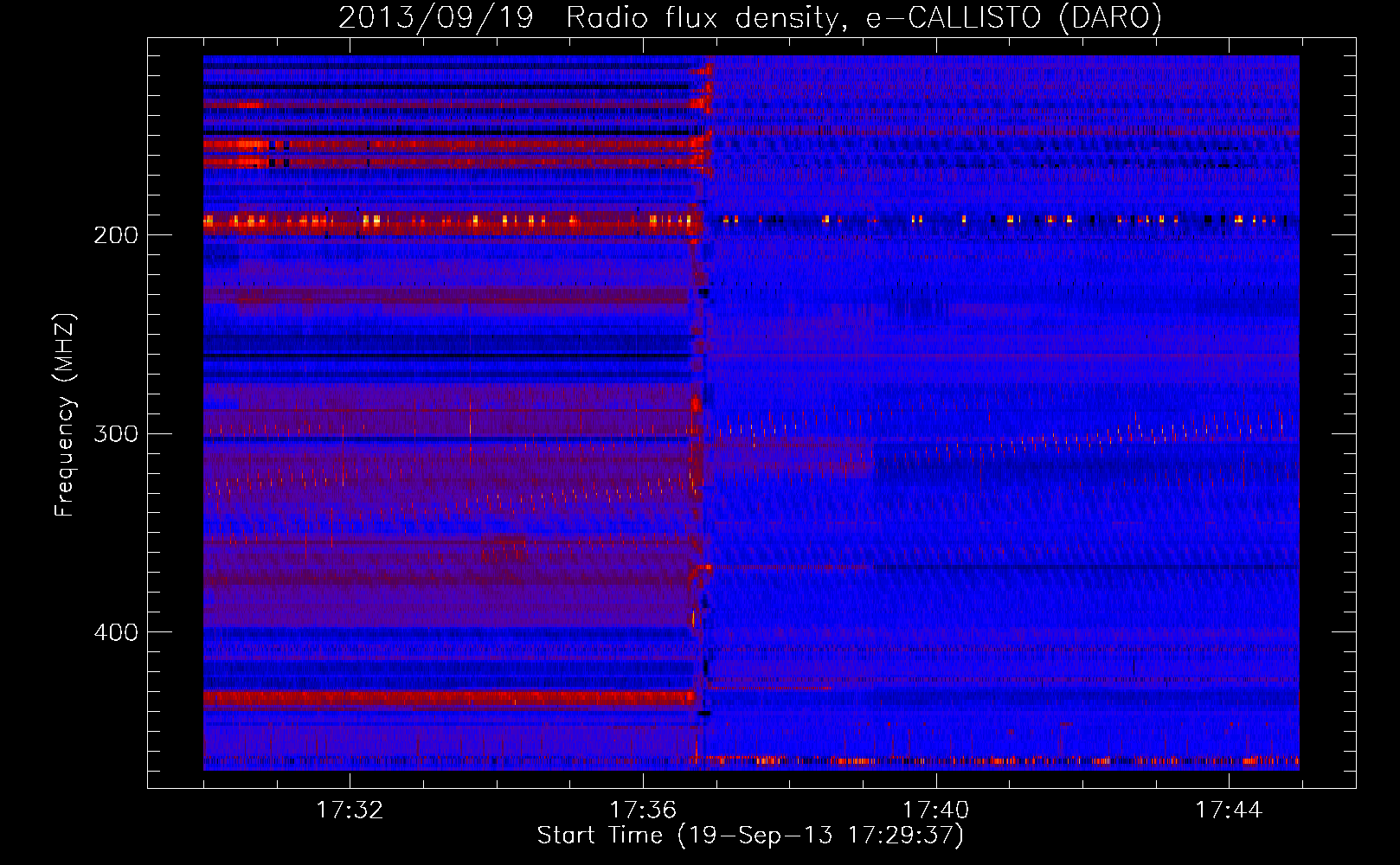Screen dimensions: 1400x865
Task: Click the 17:36 time tick label
Action: point(643,811)
